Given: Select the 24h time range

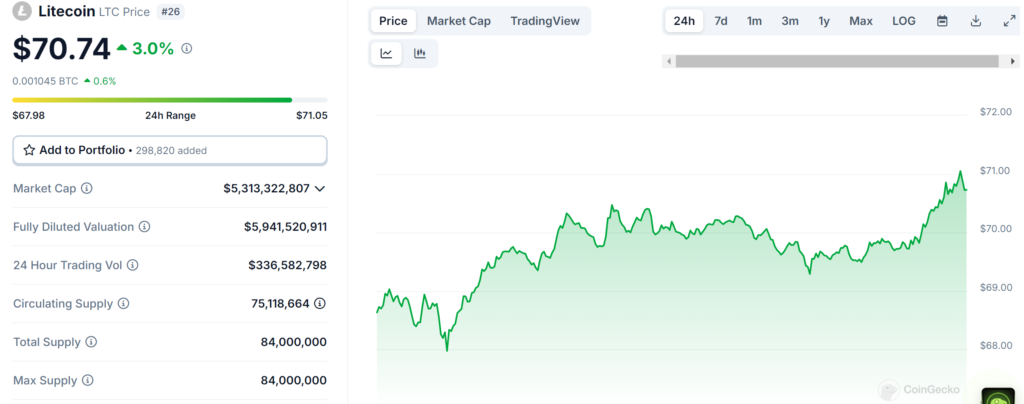Looking at the screenshot, I should point(684,21).
